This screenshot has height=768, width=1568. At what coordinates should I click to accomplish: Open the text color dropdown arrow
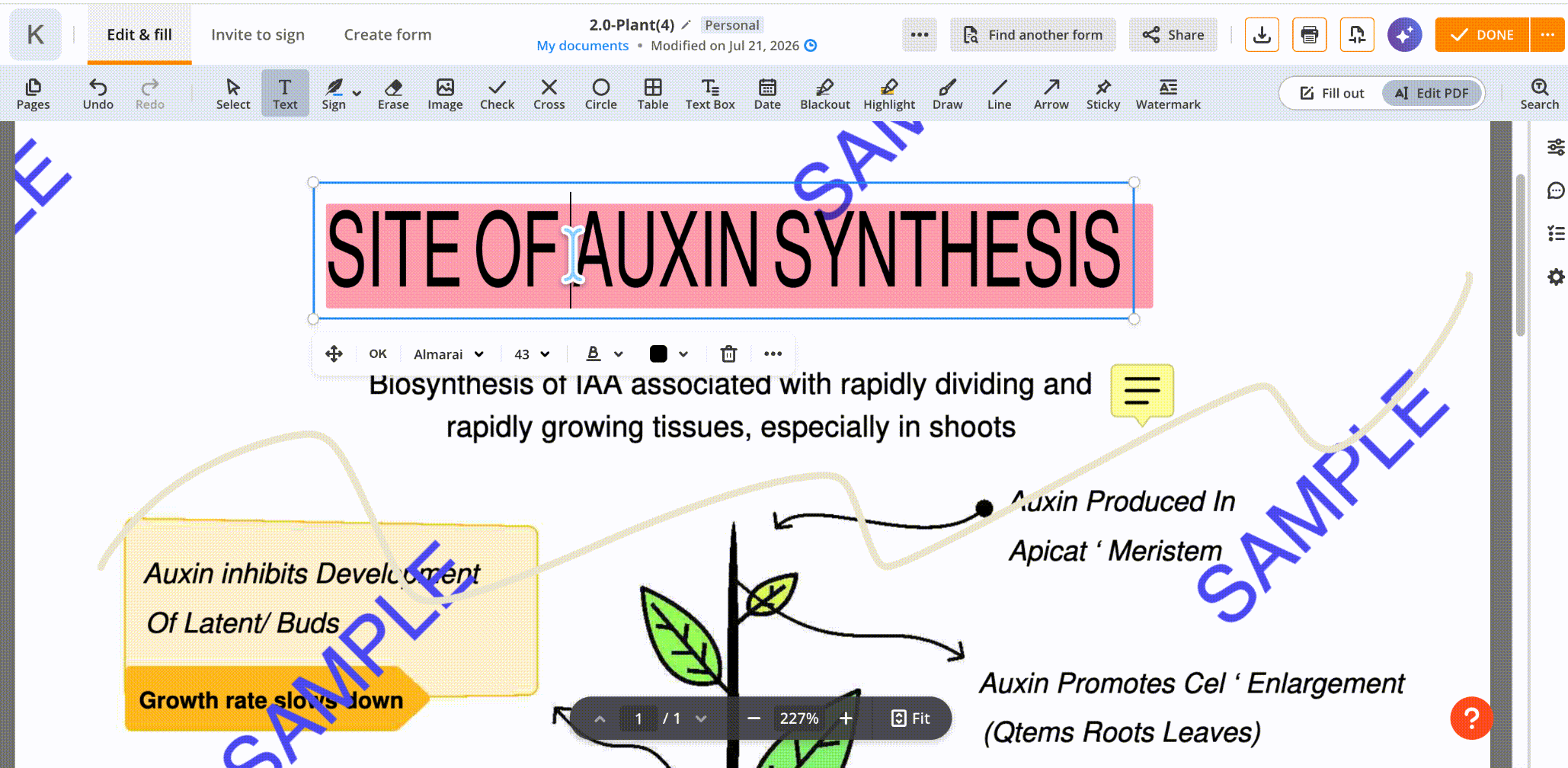(x=683, y=354)
